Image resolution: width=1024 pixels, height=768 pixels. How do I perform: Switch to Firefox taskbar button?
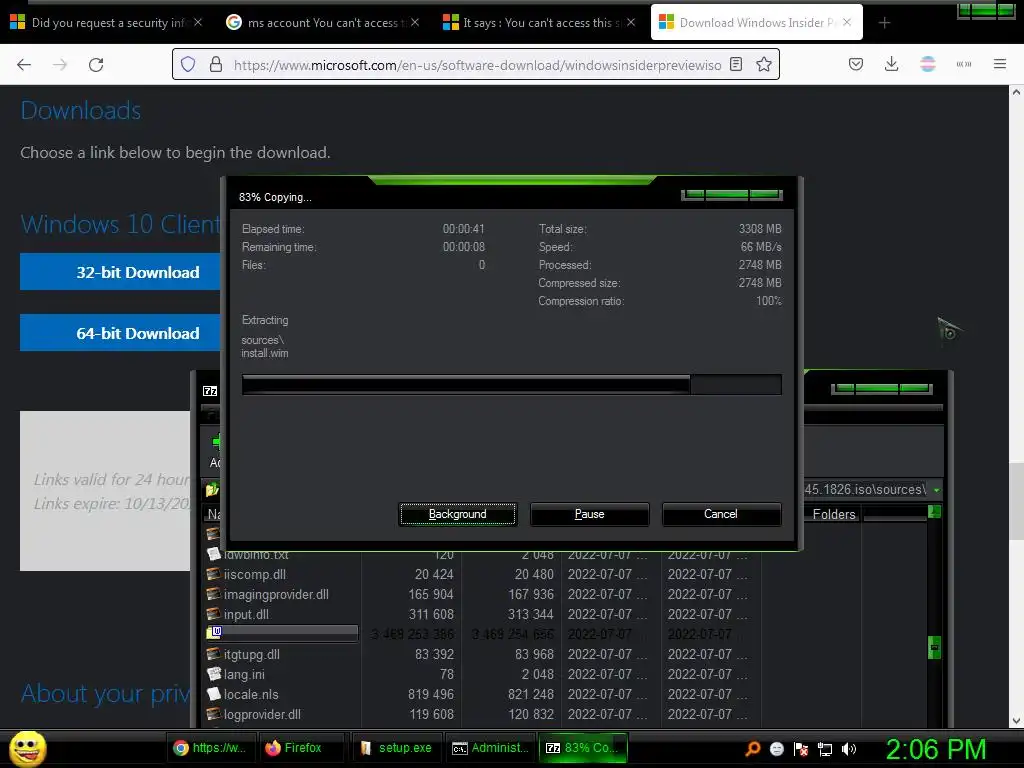pos(302,748)
